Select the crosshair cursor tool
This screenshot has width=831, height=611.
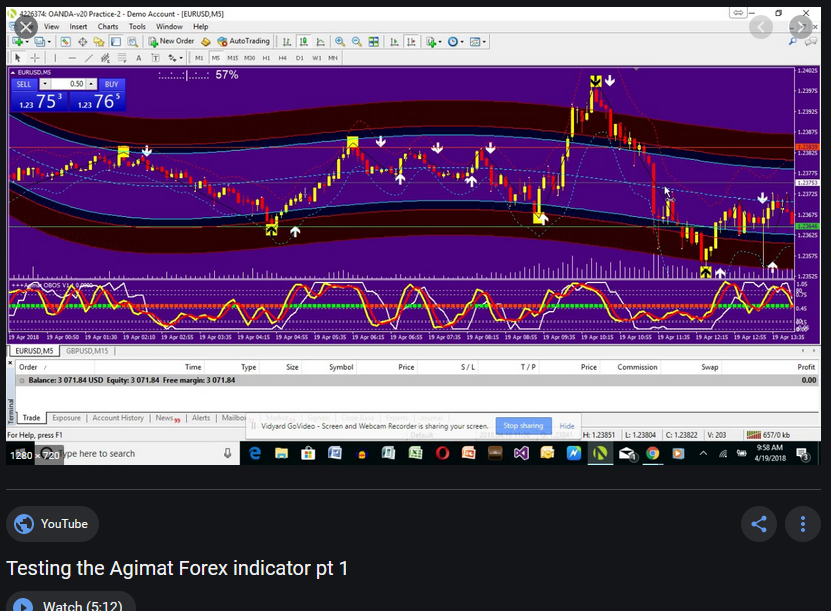tap(35, 58)
